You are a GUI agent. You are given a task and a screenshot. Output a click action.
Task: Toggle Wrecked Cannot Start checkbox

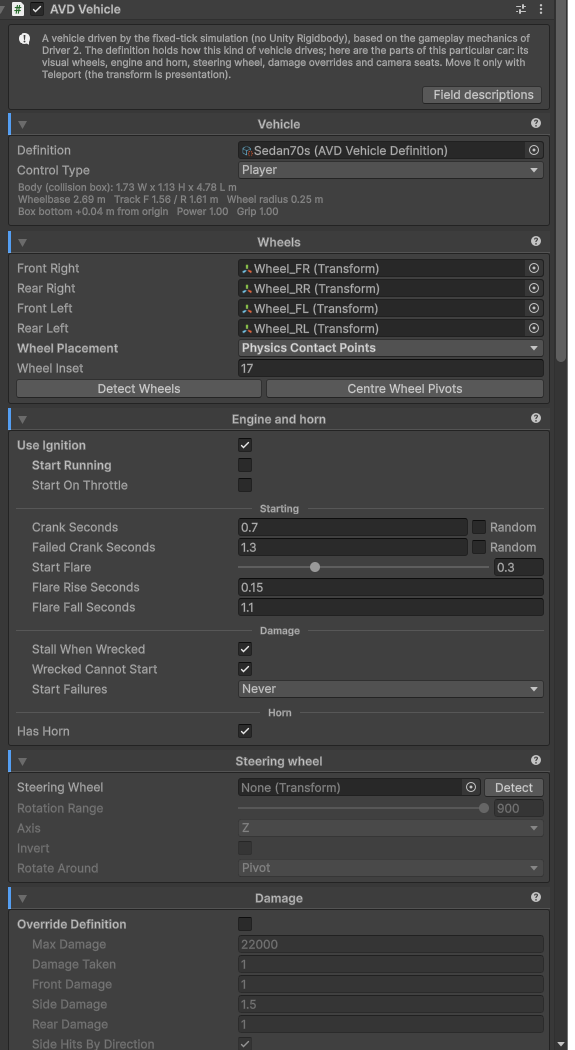click(x=245, y=669)
